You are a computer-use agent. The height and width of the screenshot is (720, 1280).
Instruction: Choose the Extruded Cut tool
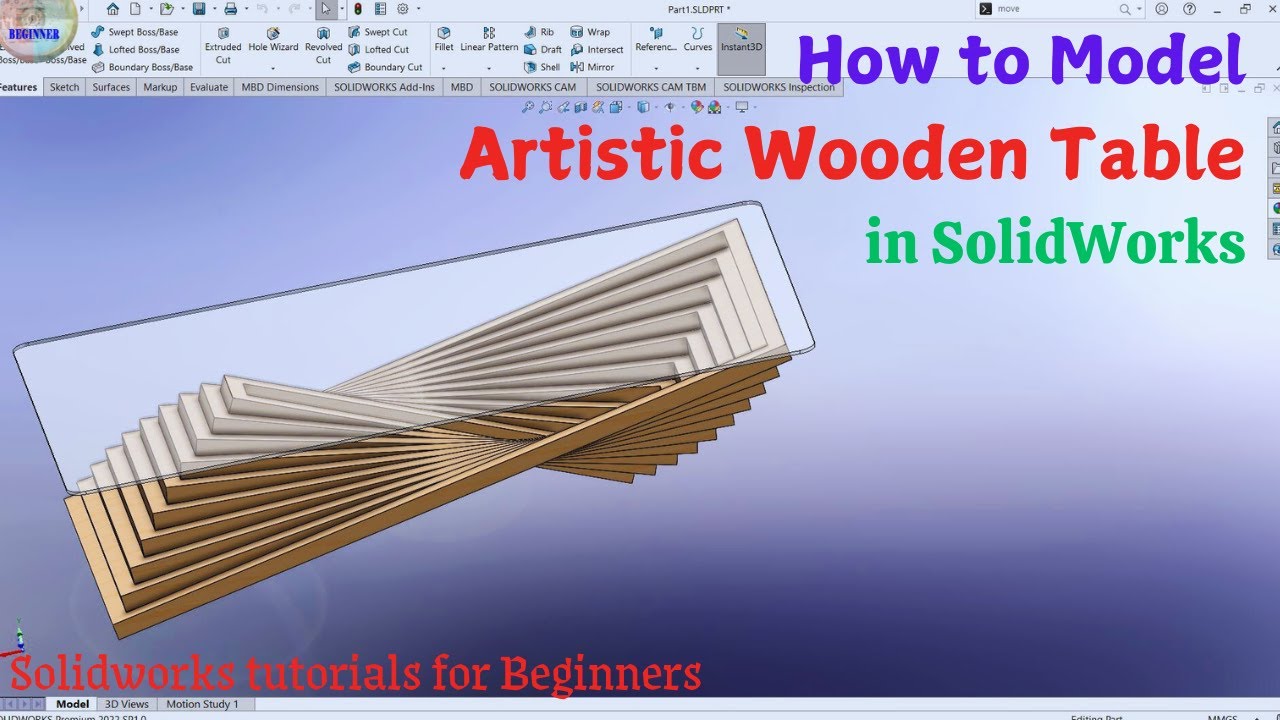[x=223, y=46]
